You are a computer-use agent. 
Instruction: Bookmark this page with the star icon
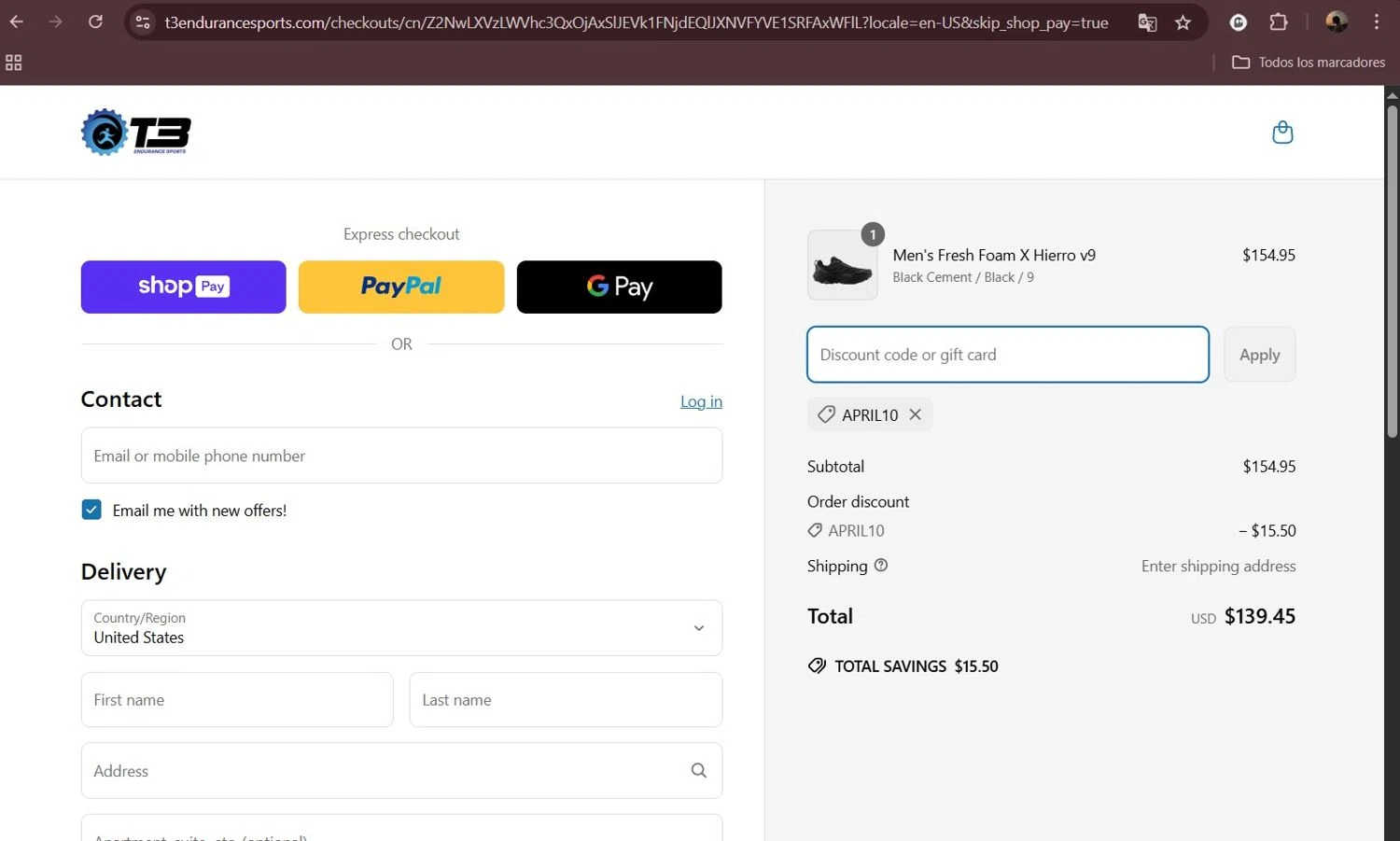pos(1183,22)
